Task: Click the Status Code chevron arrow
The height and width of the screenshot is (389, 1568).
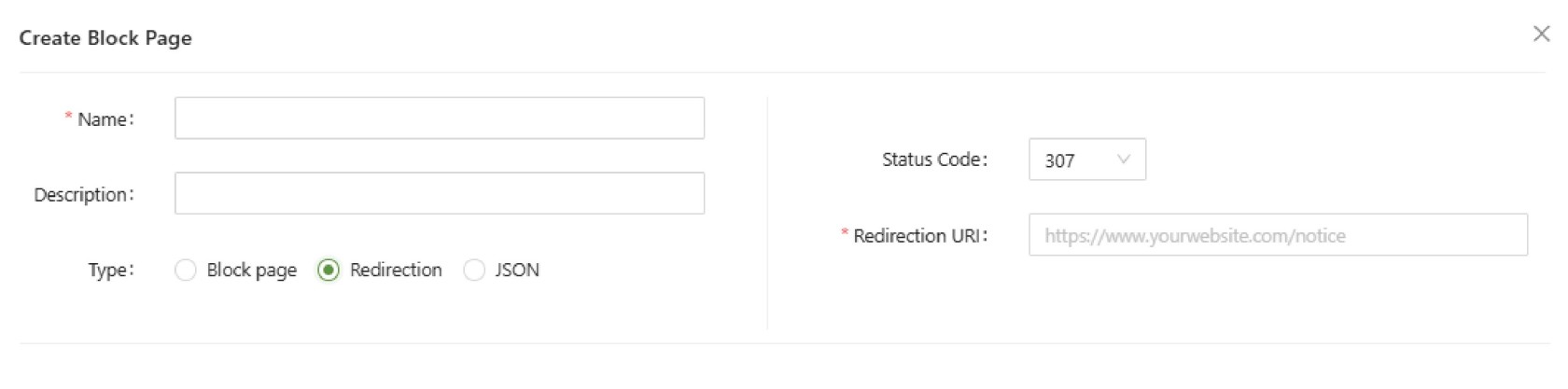Action: click(1124, 160)
